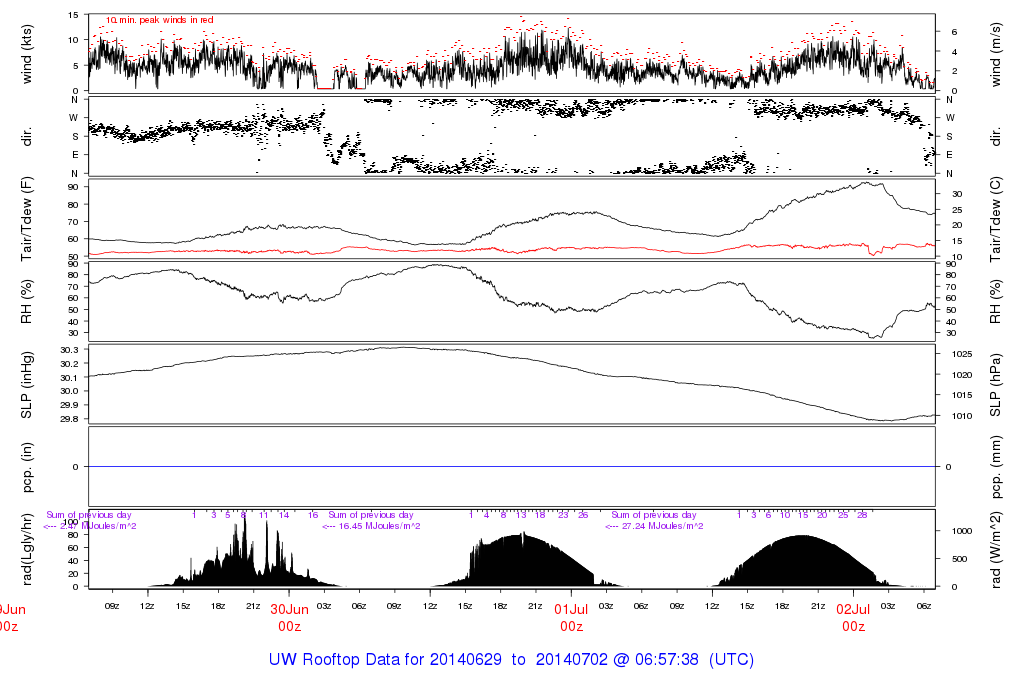Screen dimensions: 1024x700
Task: Click the sea level pressure curve
Action: (x=511, y=384)
